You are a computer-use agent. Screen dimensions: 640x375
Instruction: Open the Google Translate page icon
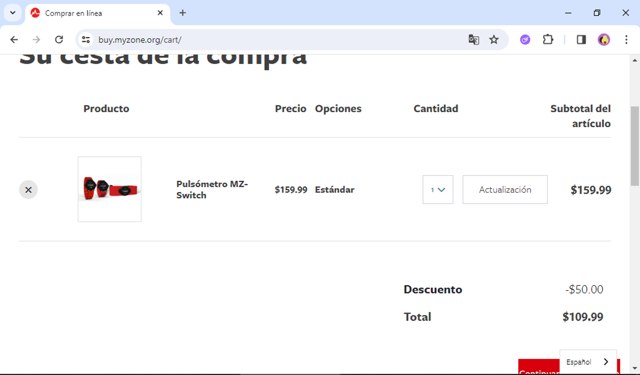click(x=473, y=40)
